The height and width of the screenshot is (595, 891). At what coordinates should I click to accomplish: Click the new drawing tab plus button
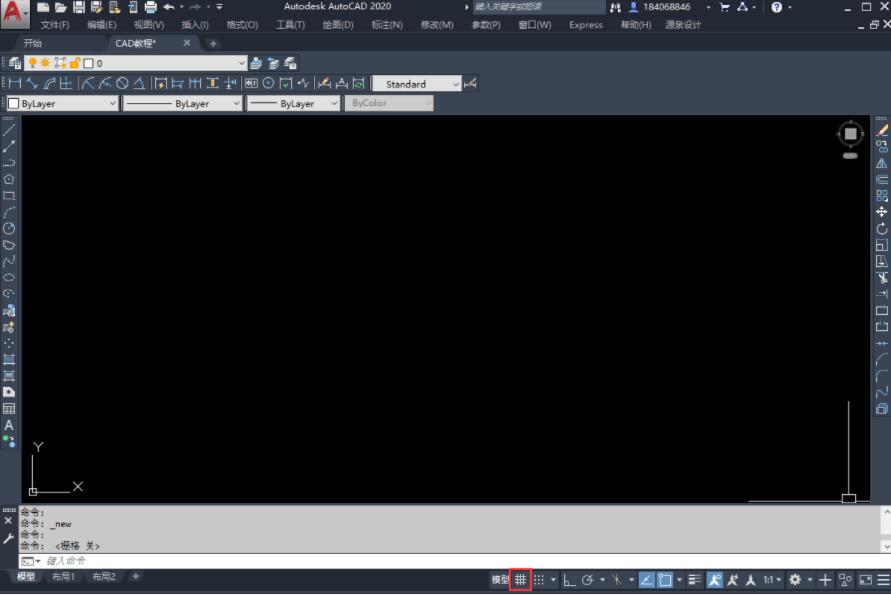point(213,44)
